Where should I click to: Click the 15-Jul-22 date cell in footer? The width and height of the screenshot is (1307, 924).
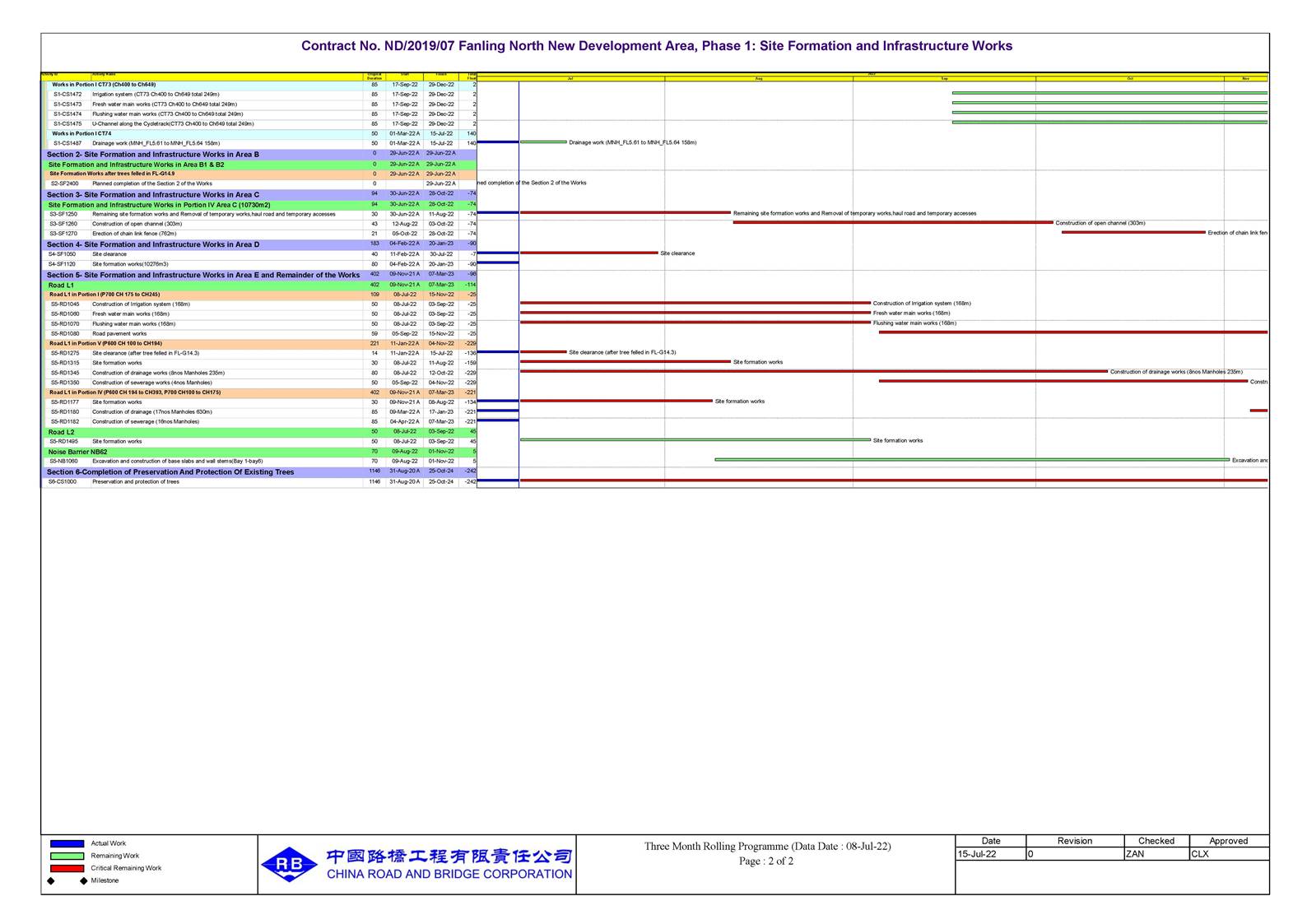990,854
